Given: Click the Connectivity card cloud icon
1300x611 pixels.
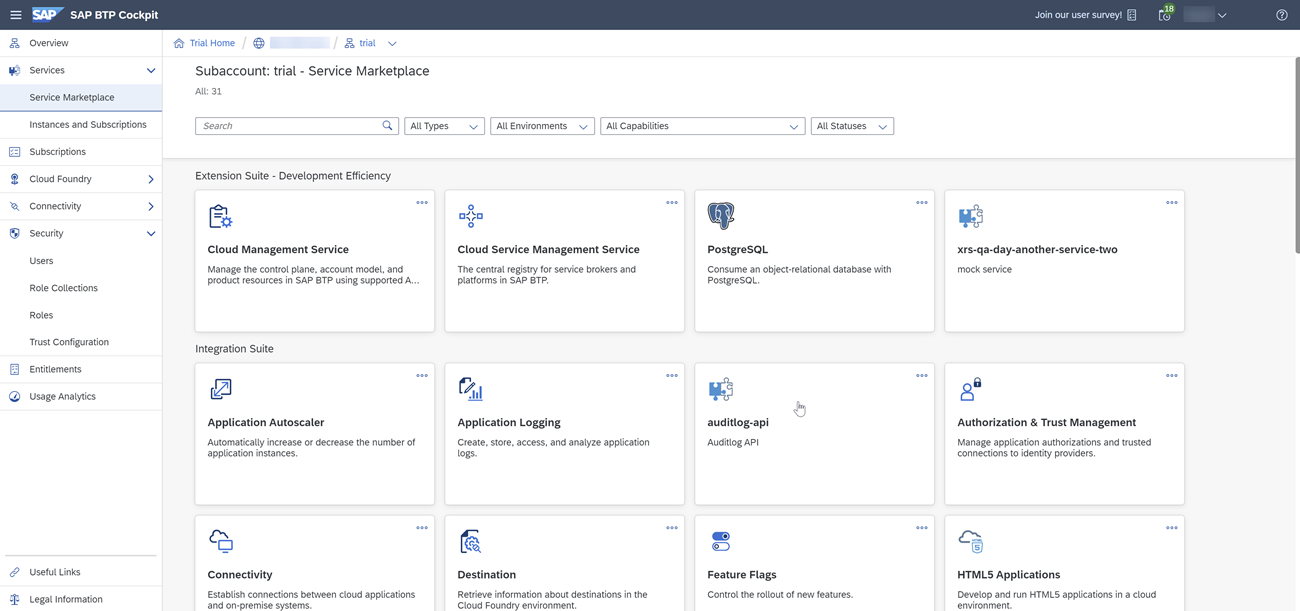Looking at the screenshot, I should [220, 541].
